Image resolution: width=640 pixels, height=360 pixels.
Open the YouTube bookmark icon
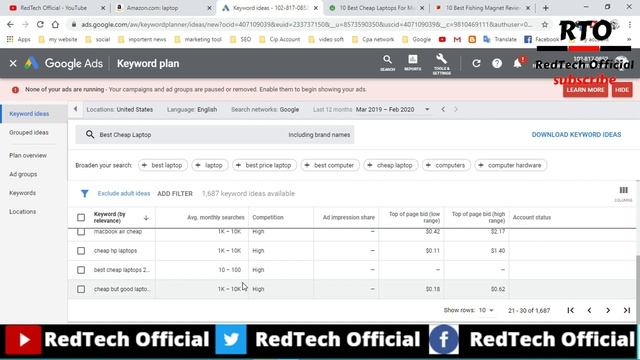tap(442, 40)
